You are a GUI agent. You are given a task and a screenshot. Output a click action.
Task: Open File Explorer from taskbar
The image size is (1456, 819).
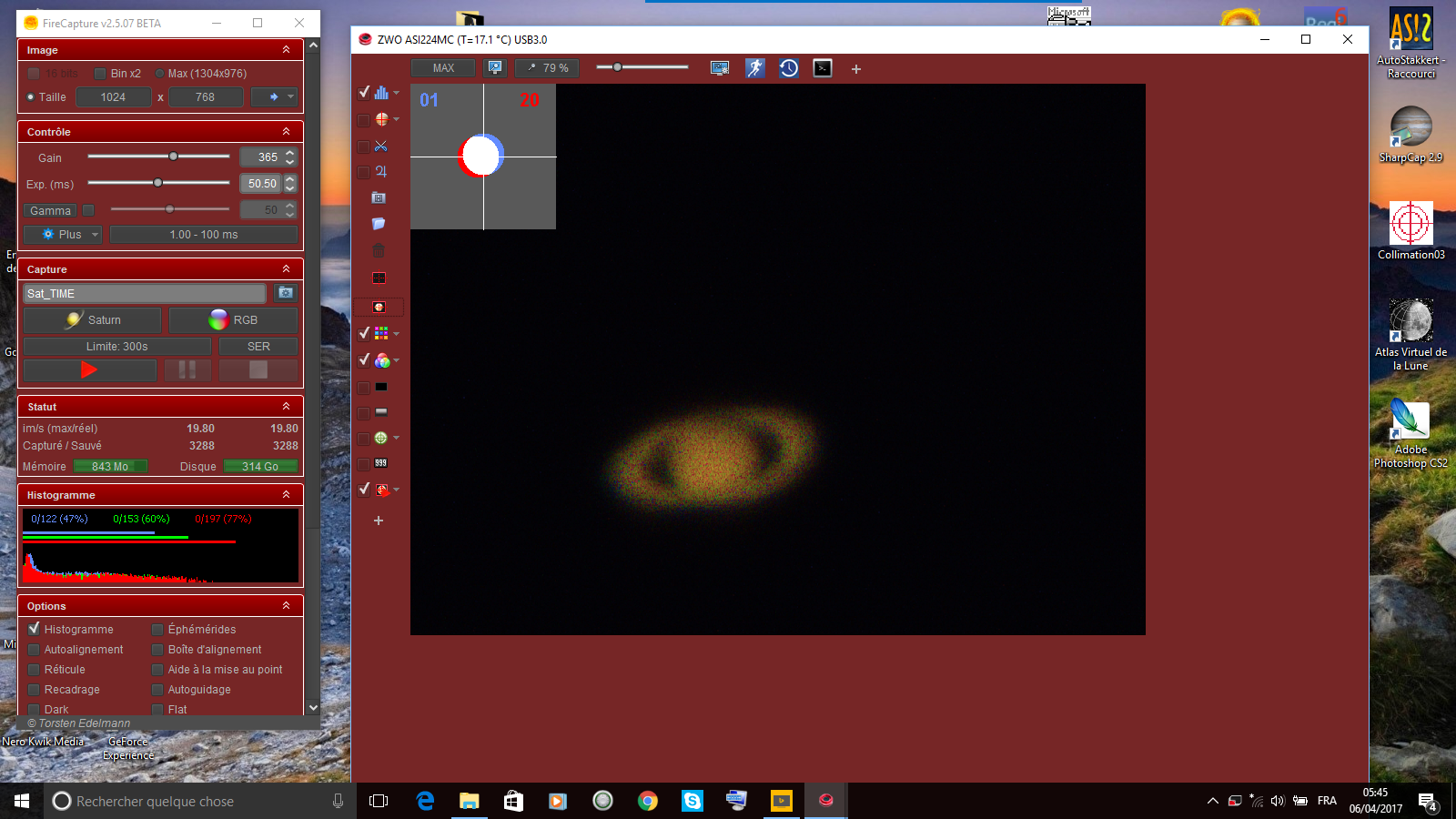pos(470,801)
